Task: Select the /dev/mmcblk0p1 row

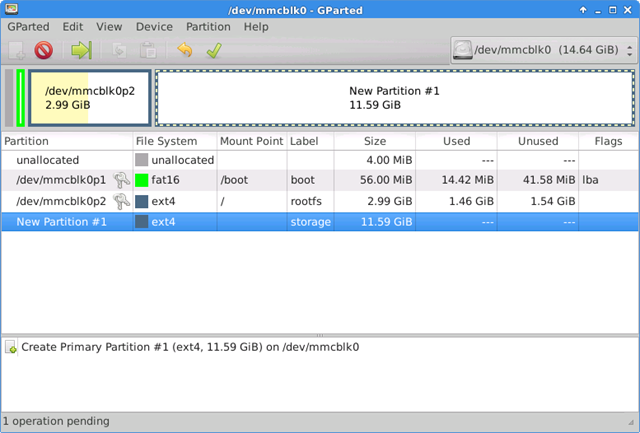Action: pos(320,180)
